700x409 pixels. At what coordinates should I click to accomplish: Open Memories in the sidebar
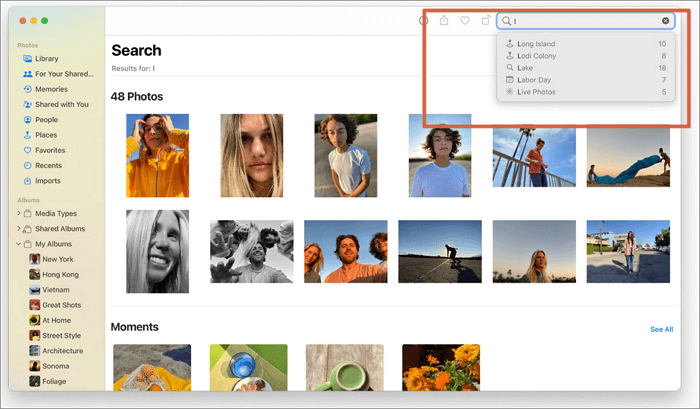pos(51,89)
